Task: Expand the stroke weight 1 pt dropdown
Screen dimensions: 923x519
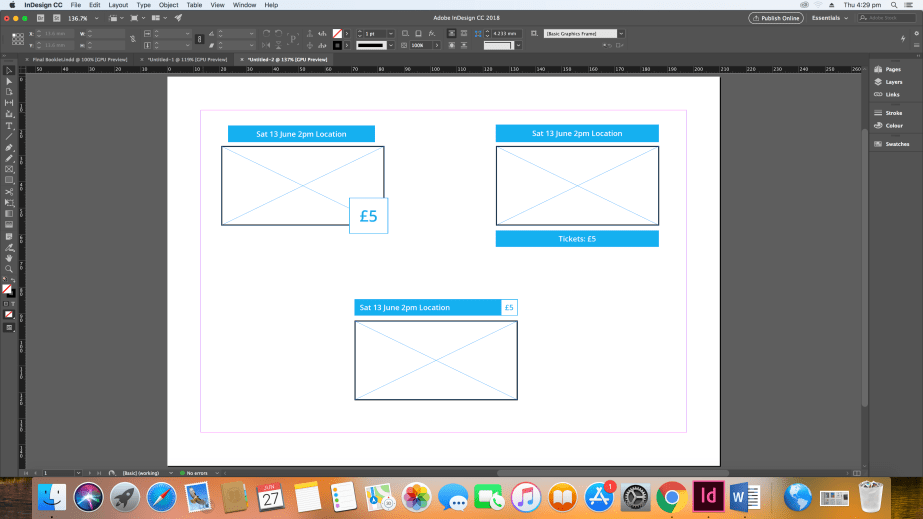Action: click(390, 34)
